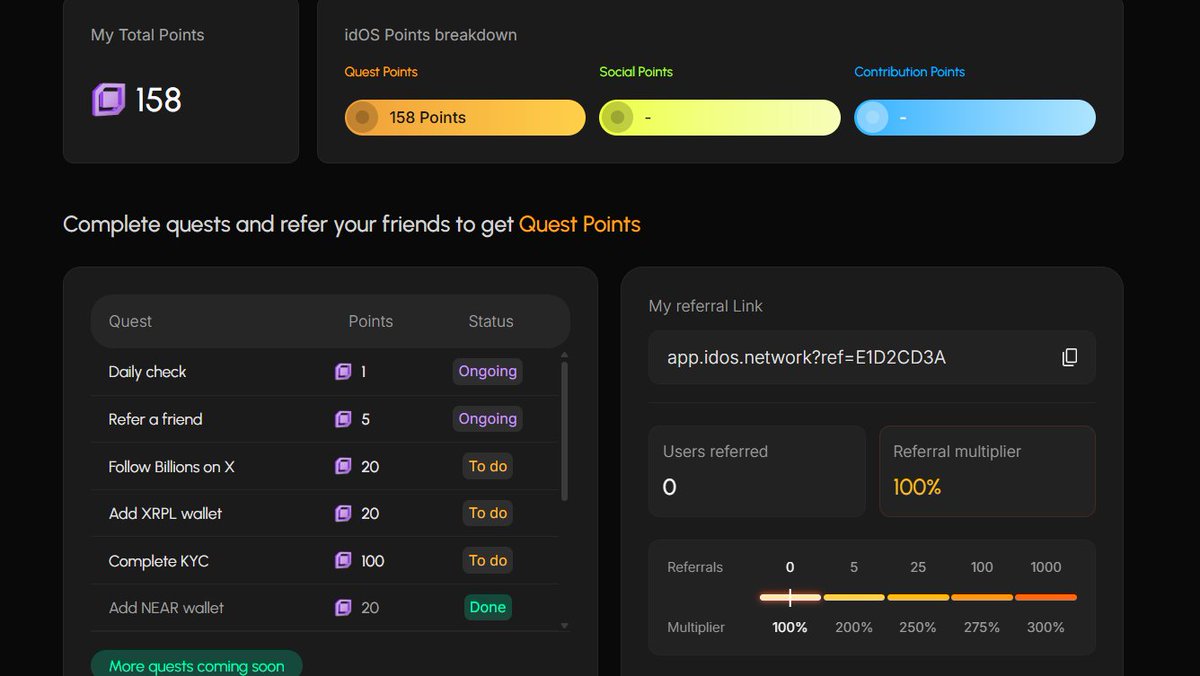Click the 100 points value for Complete KYC
The width and height of the screenshot is (1200, 676).
tap(373, 561)
